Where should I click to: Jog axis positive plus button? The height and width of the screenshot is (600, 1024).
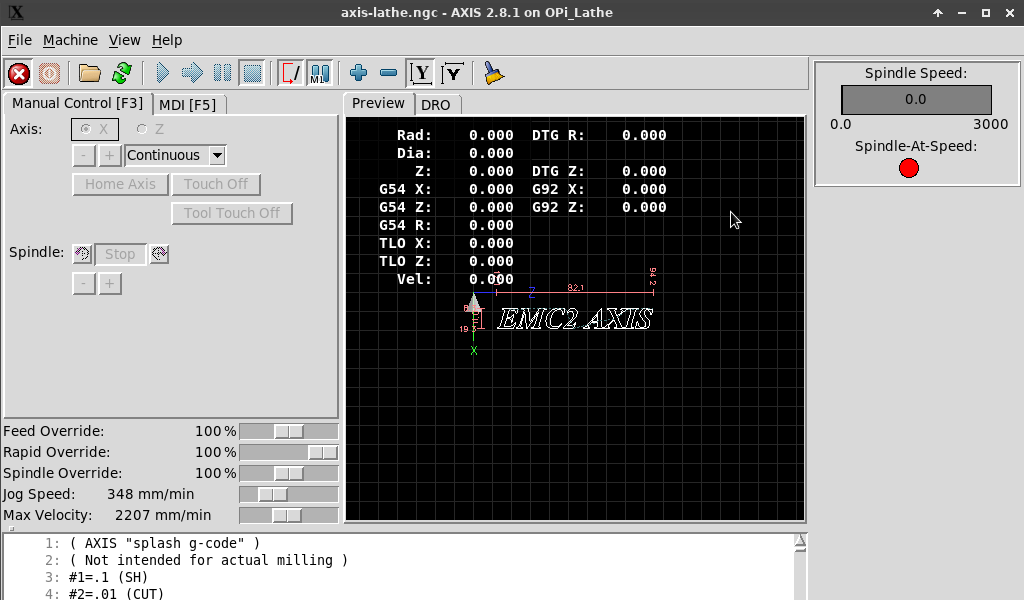point(110,155)
